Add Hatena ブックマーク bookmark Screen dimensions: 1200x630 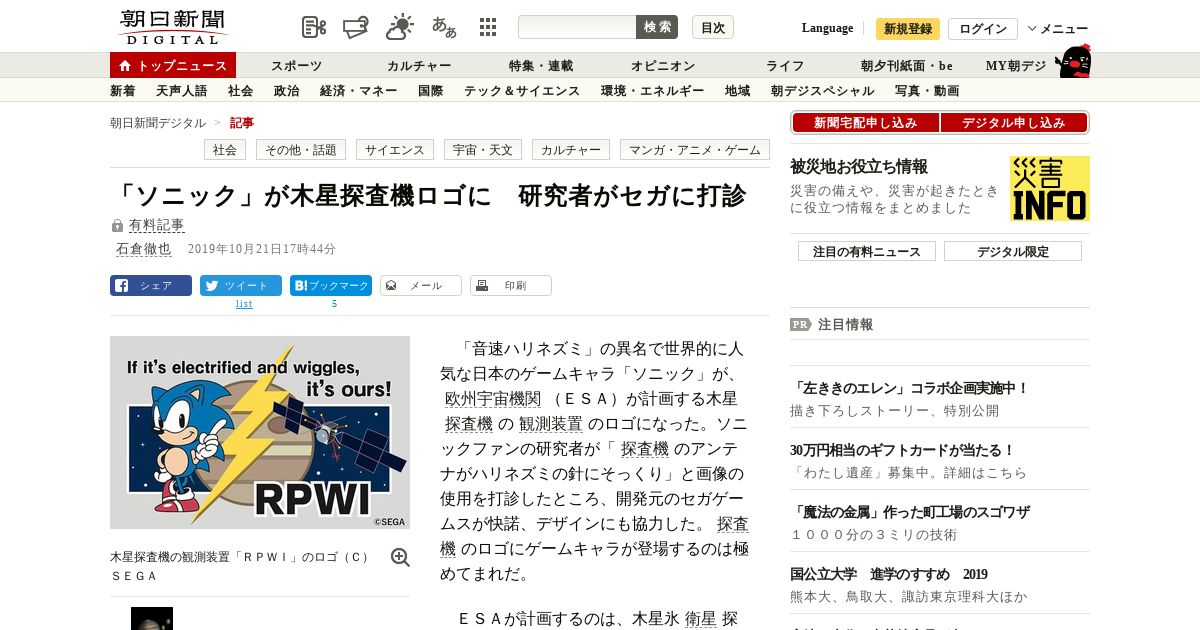pos(331,286)
